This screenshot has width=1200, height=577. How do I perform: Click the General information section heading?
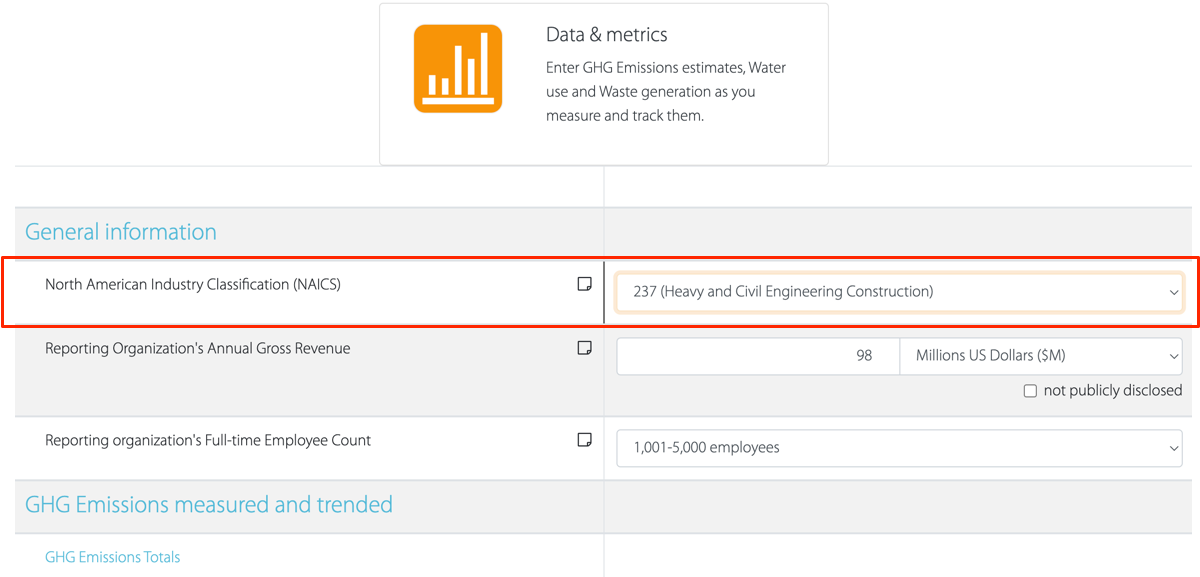pyautogui.click(x=120, y=232)
